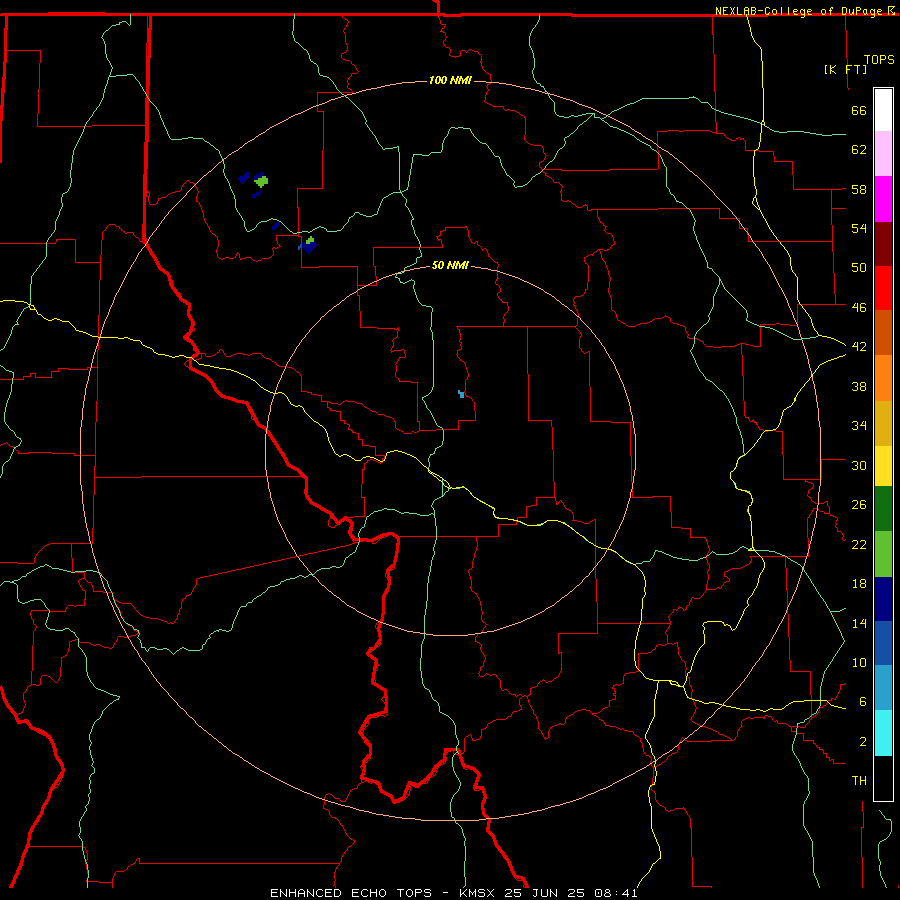Click the 25 JUN 25 date text
This screenshot has width=900, height=900.
[546, 893]
